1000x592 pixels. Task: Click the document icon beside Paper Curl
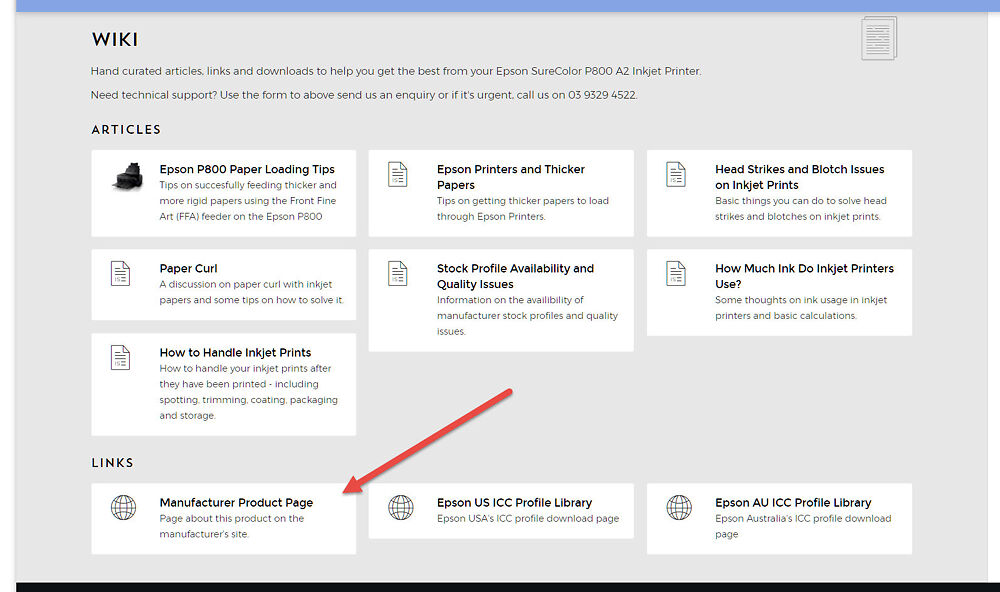[x=121, y=274]
